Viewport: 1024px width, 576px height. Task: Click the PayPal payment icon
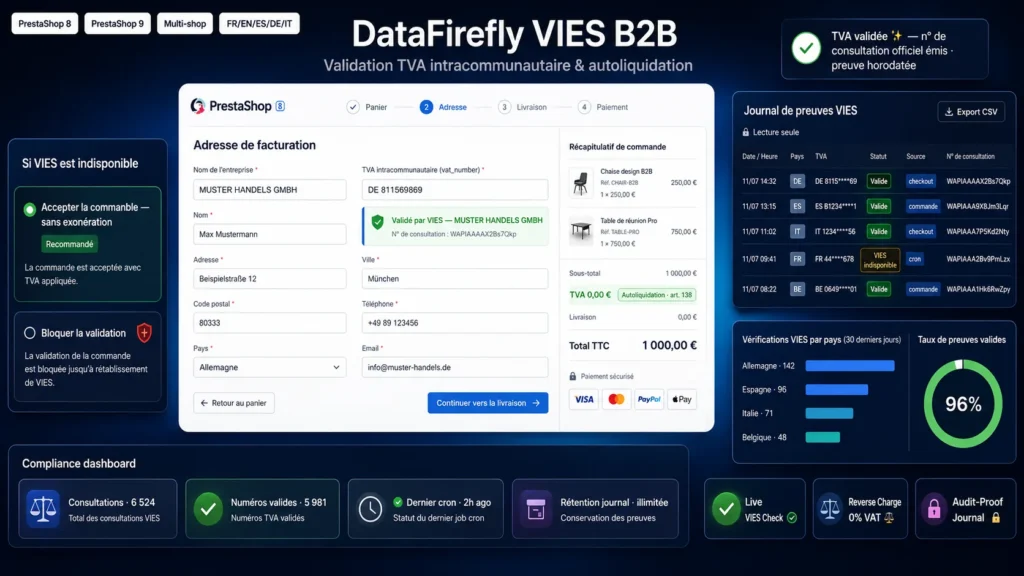(648, 399)
